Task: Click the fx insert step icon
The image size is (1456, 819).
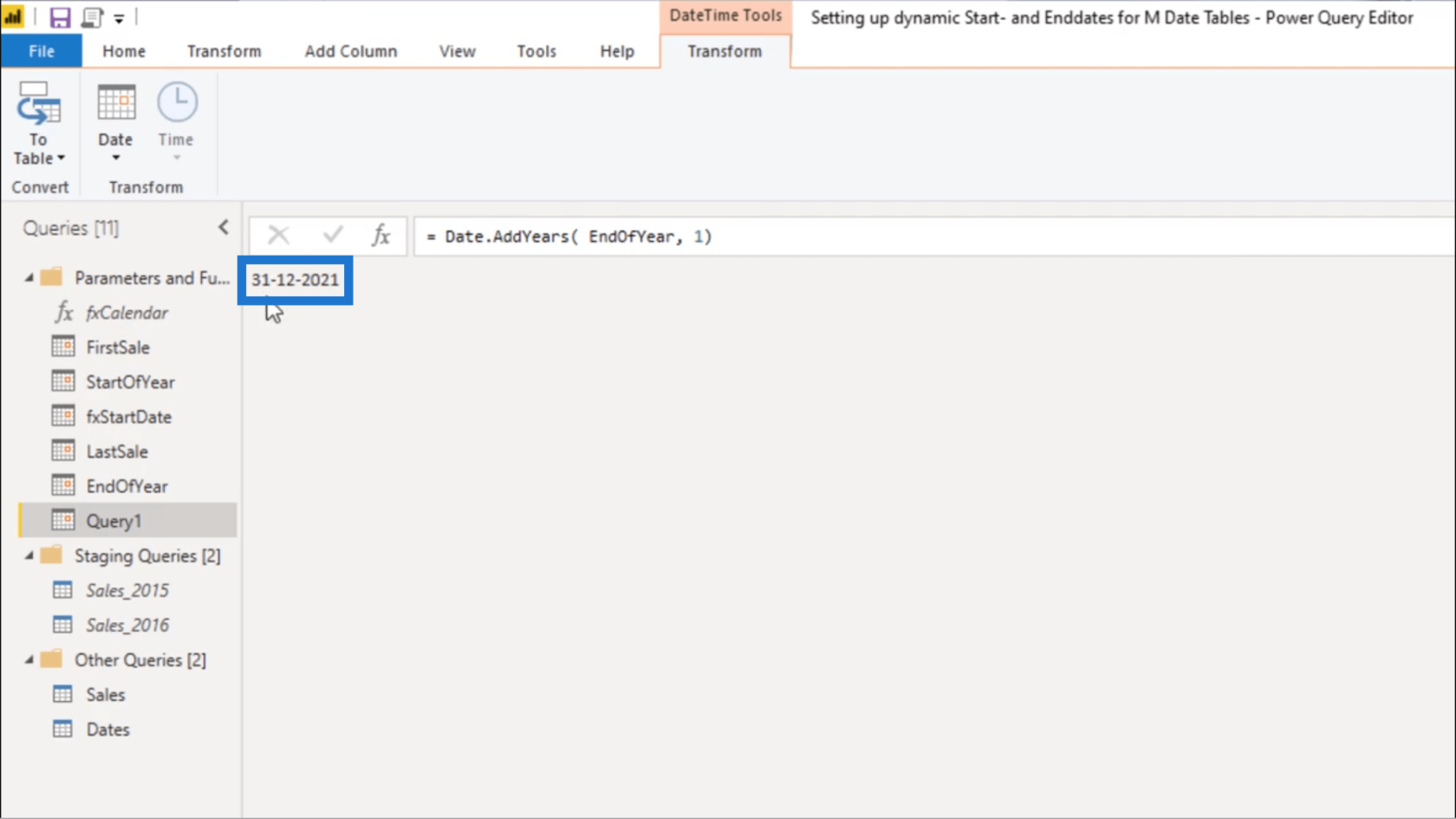Action: pyautogui.click(x=380, y=235)
